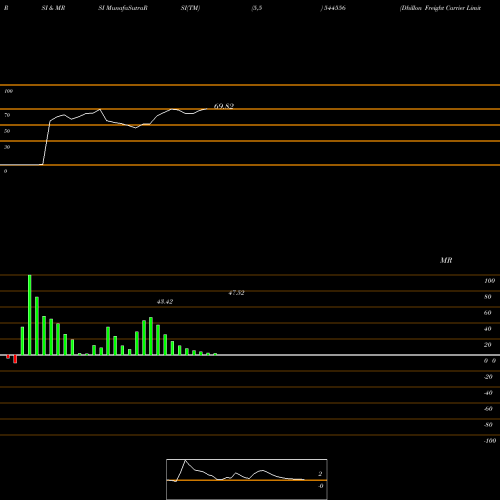Click the longest red negative MR bar
The width and height of the screenshot is (500, 500).
point(15,359)
